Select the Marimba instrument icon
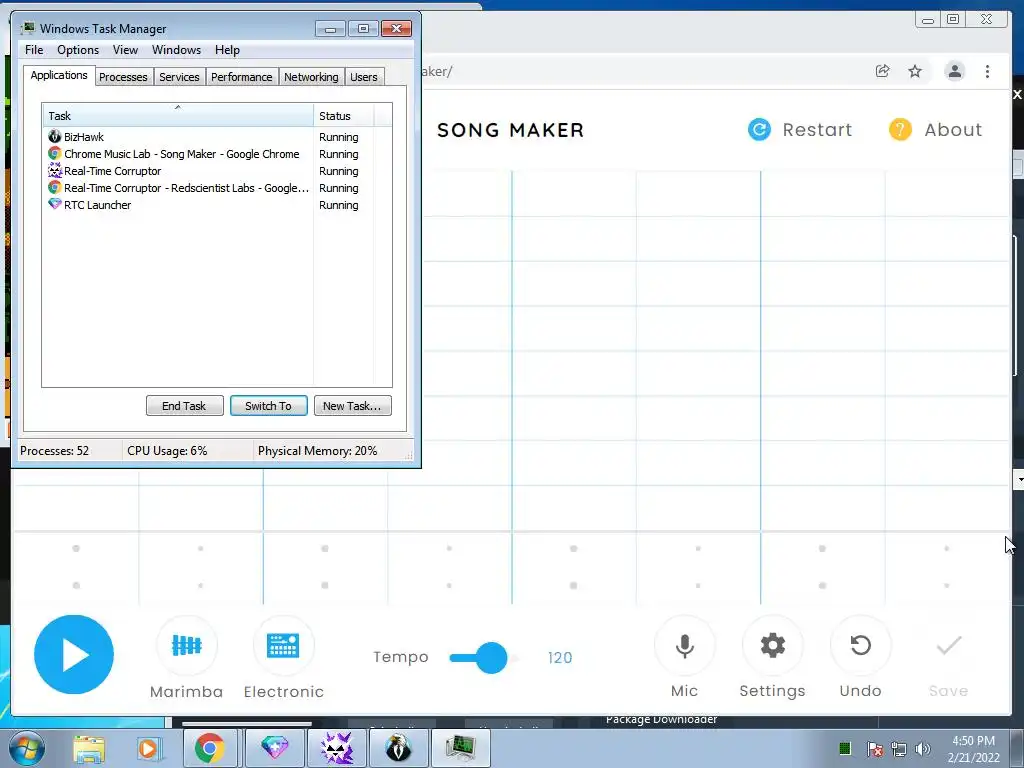Viewport: 1024px width, 768px height. pyautogui.click(x=187, y=646)
